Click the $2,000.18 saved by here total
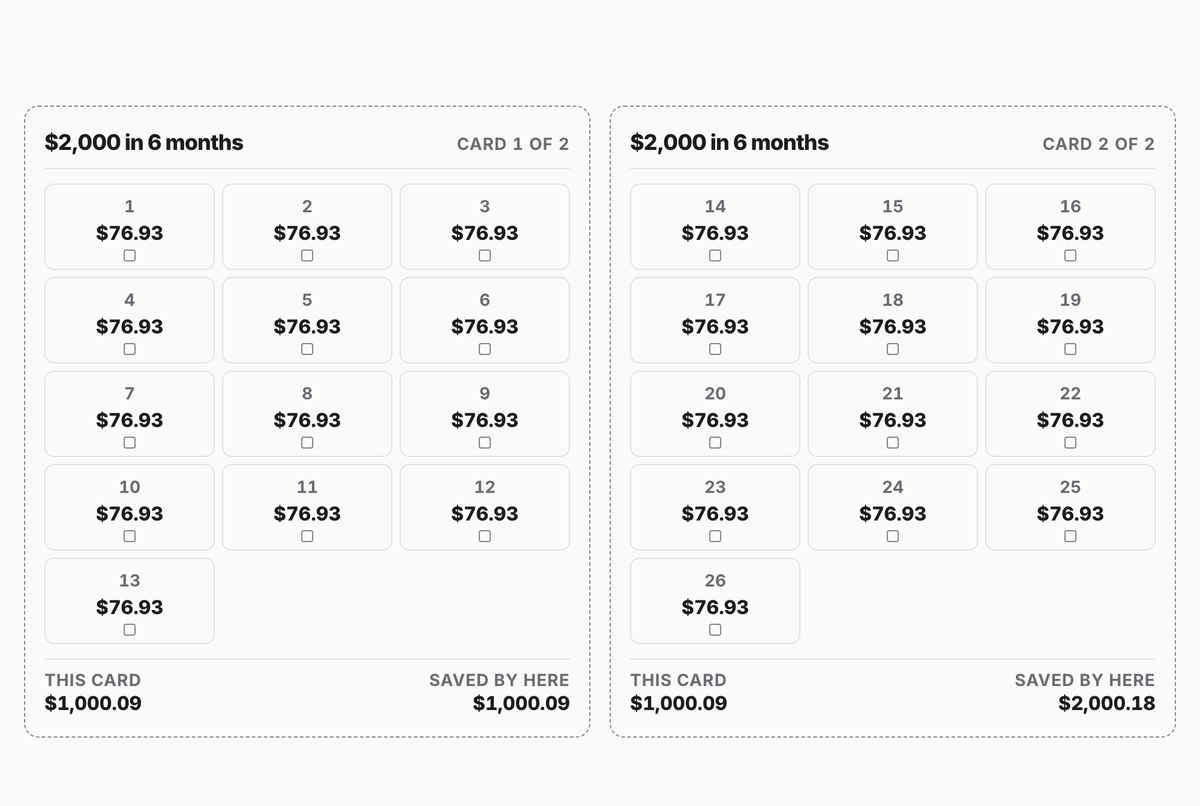This screenshot has width=1200, height=806. click(1107, 703)
